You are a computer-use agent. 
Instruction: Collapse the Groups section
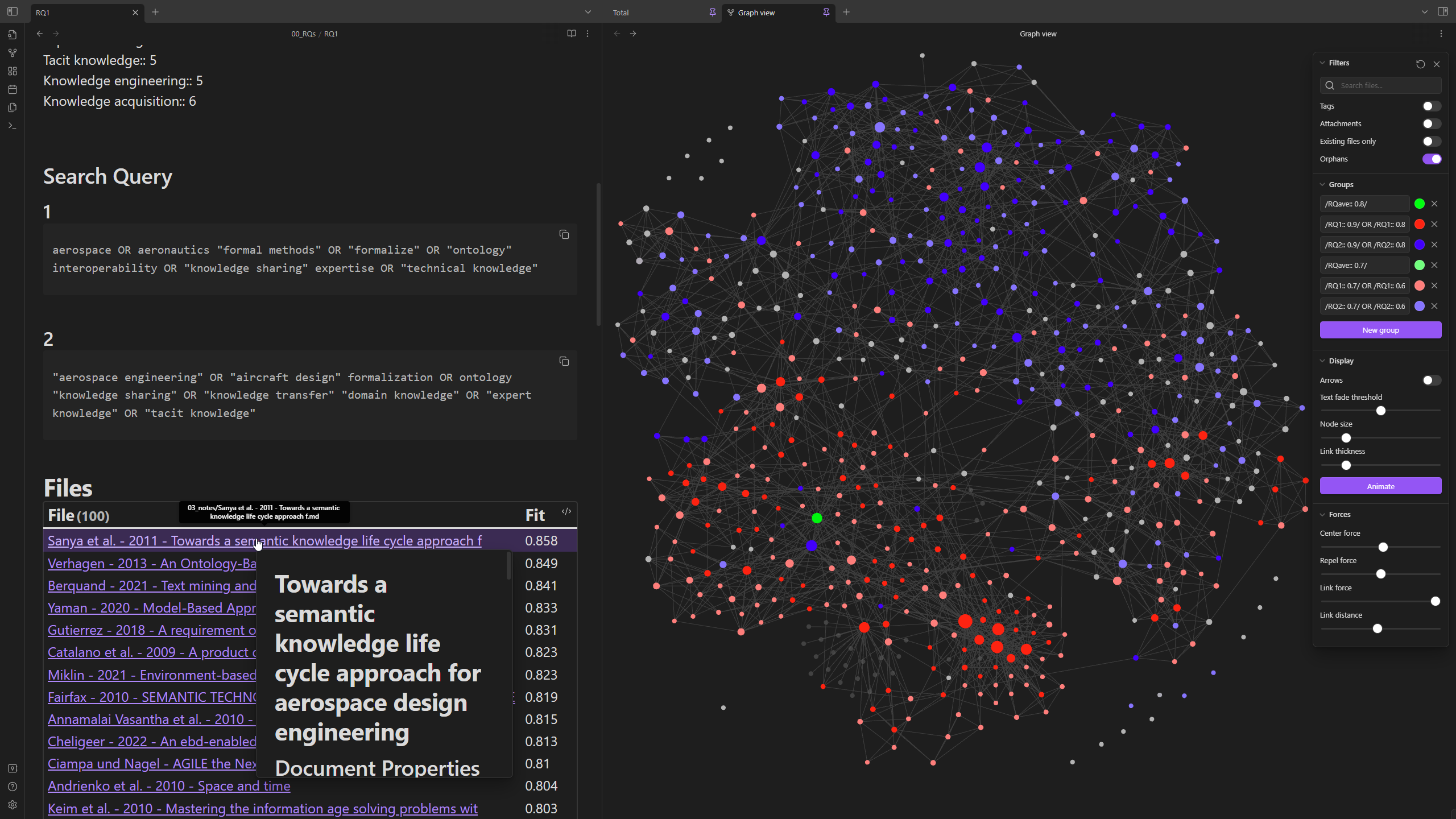[1322, 185]
